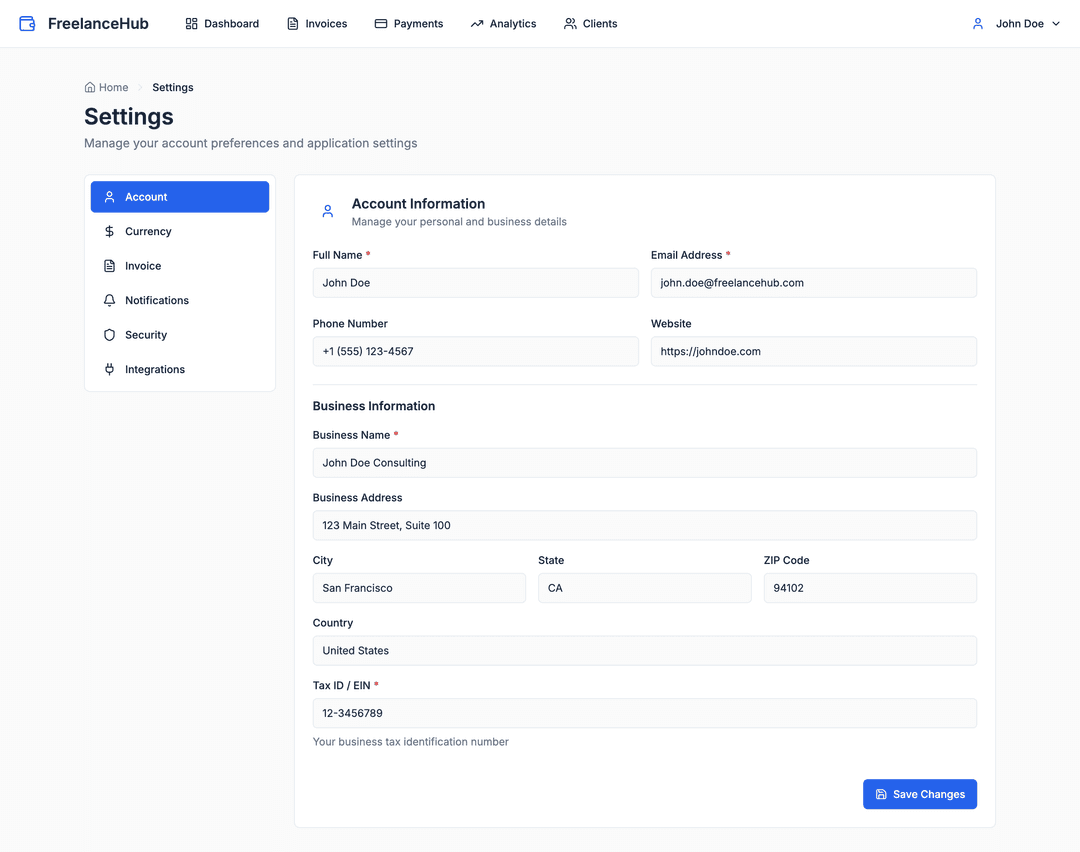This screenshot has width=1080, height=852.
Task: Select the Website URL field
Action: pyautogui.click(x=813, y=351)
